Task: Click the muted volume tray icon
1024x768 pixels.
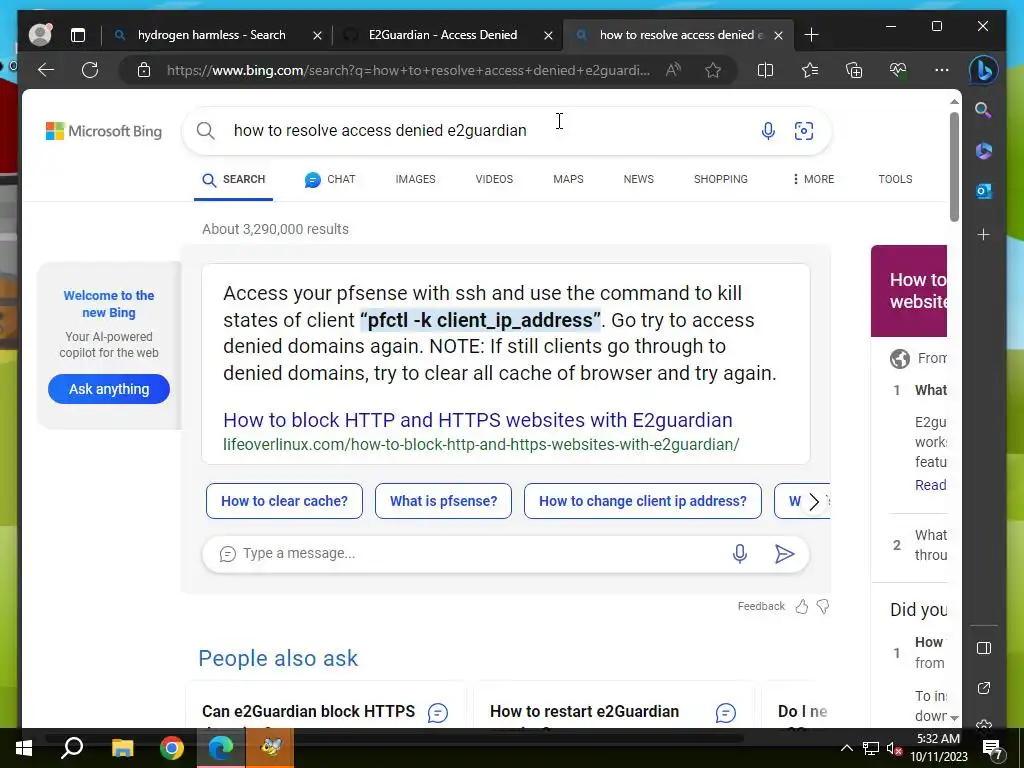Action: [x=894, y=748]
